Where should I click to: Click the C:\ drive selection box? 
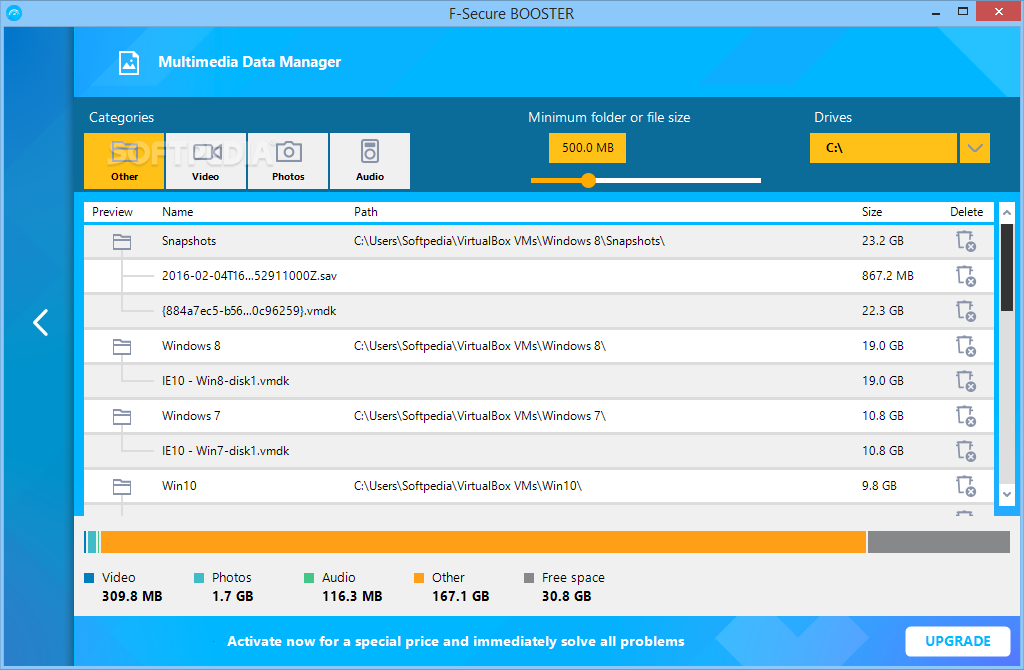click(x=883, y=148)
